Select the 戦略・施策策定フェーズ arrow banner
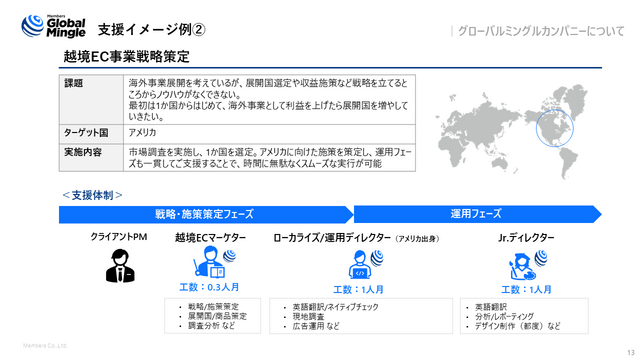The height and width of the screenshot is (360, 640). [206, 214]
